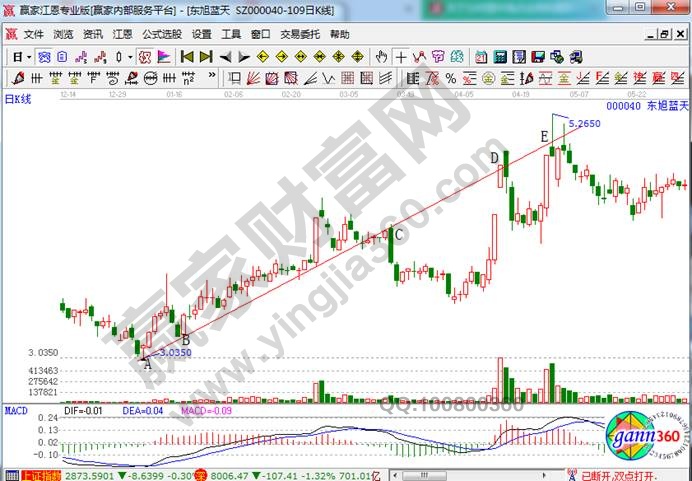
Task: Click the 上证指数 index label
Action: (x=40, y=475)
